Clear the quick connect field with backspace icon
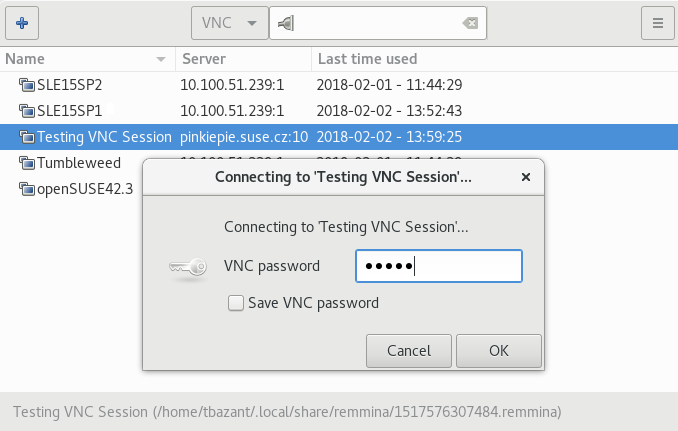The width and height of the screenshot is (678, 431). [x=469, y=22]
